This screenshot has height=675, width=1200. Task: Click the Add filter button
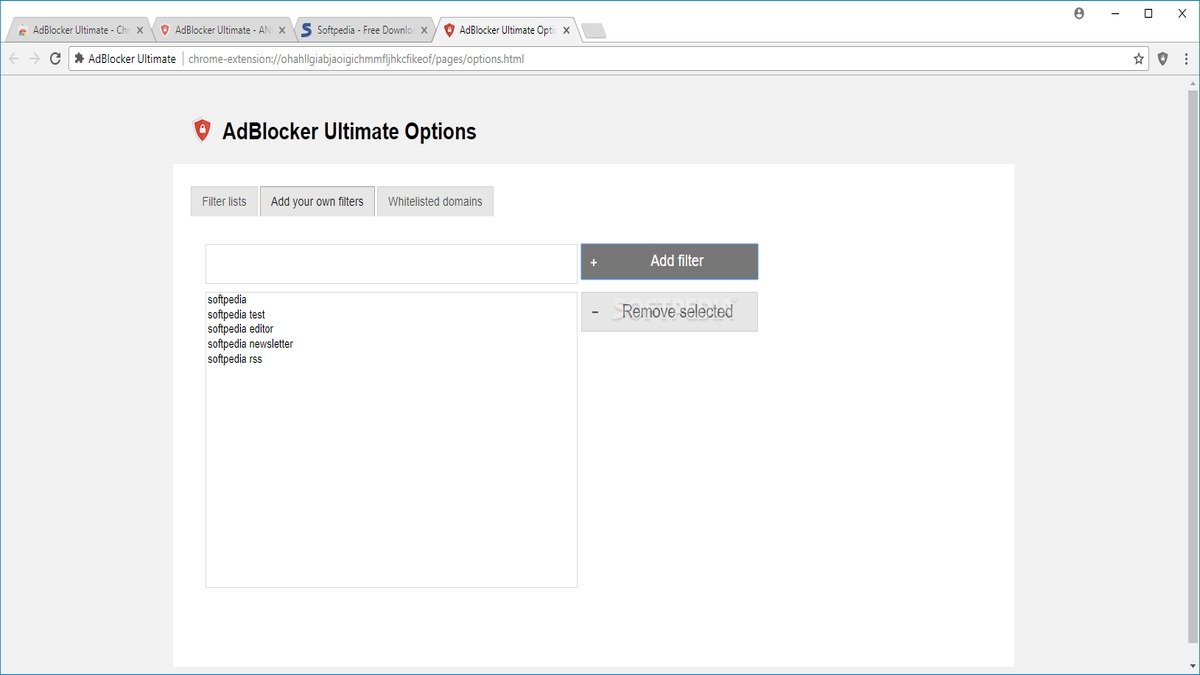tap(669, 261)
